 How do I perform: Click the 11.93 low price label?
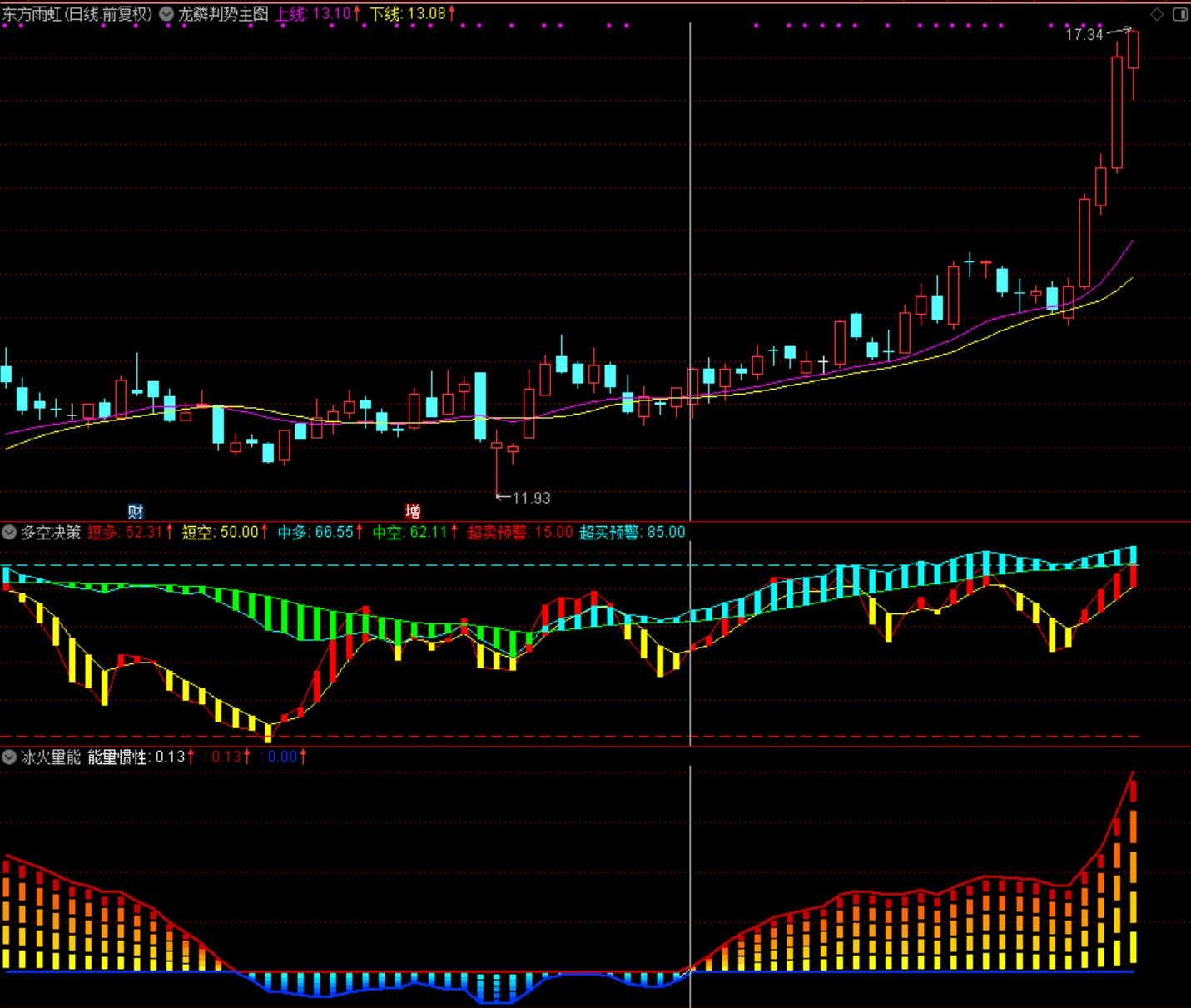531,498
